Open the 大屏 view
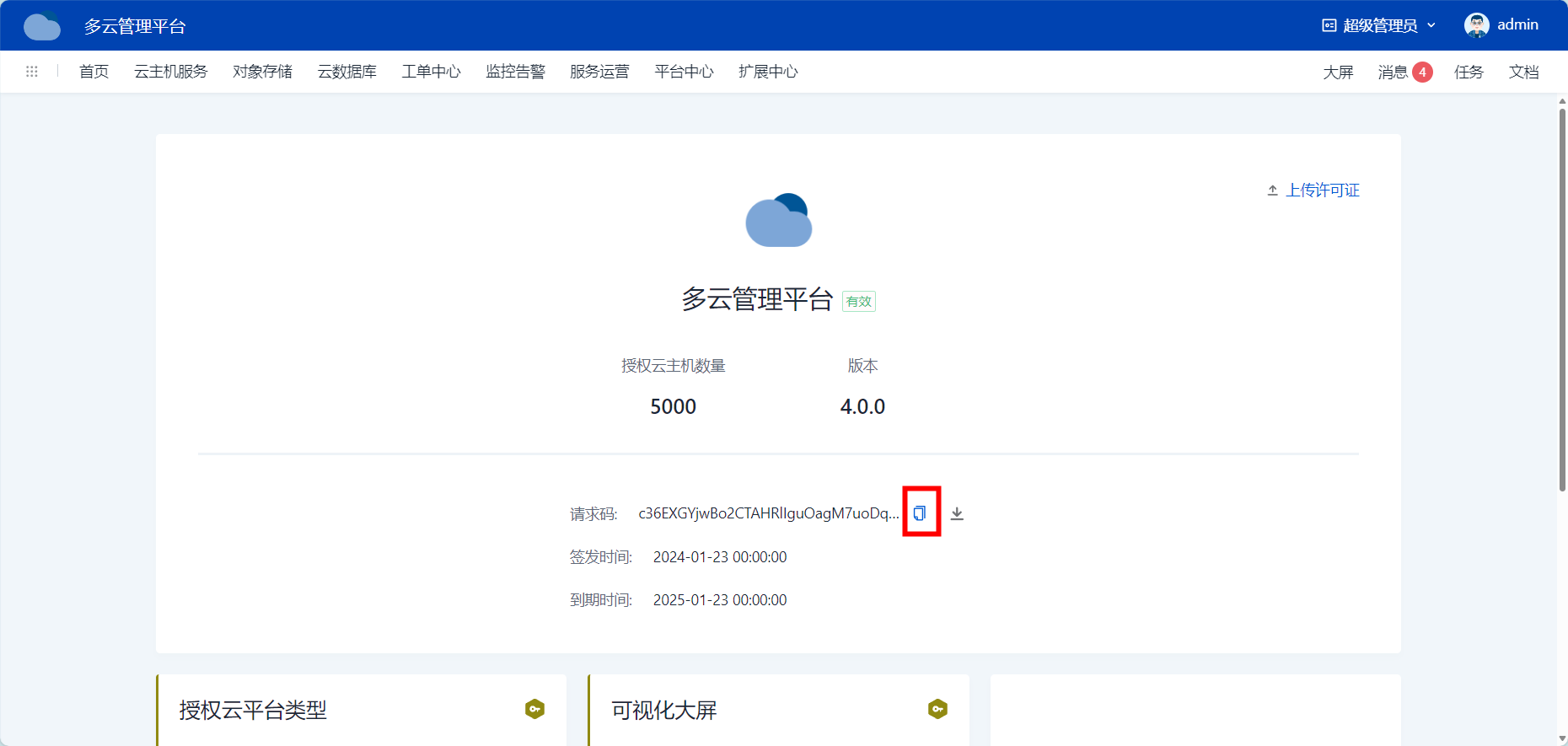The image size is (1568, 746). point(1338,72)
